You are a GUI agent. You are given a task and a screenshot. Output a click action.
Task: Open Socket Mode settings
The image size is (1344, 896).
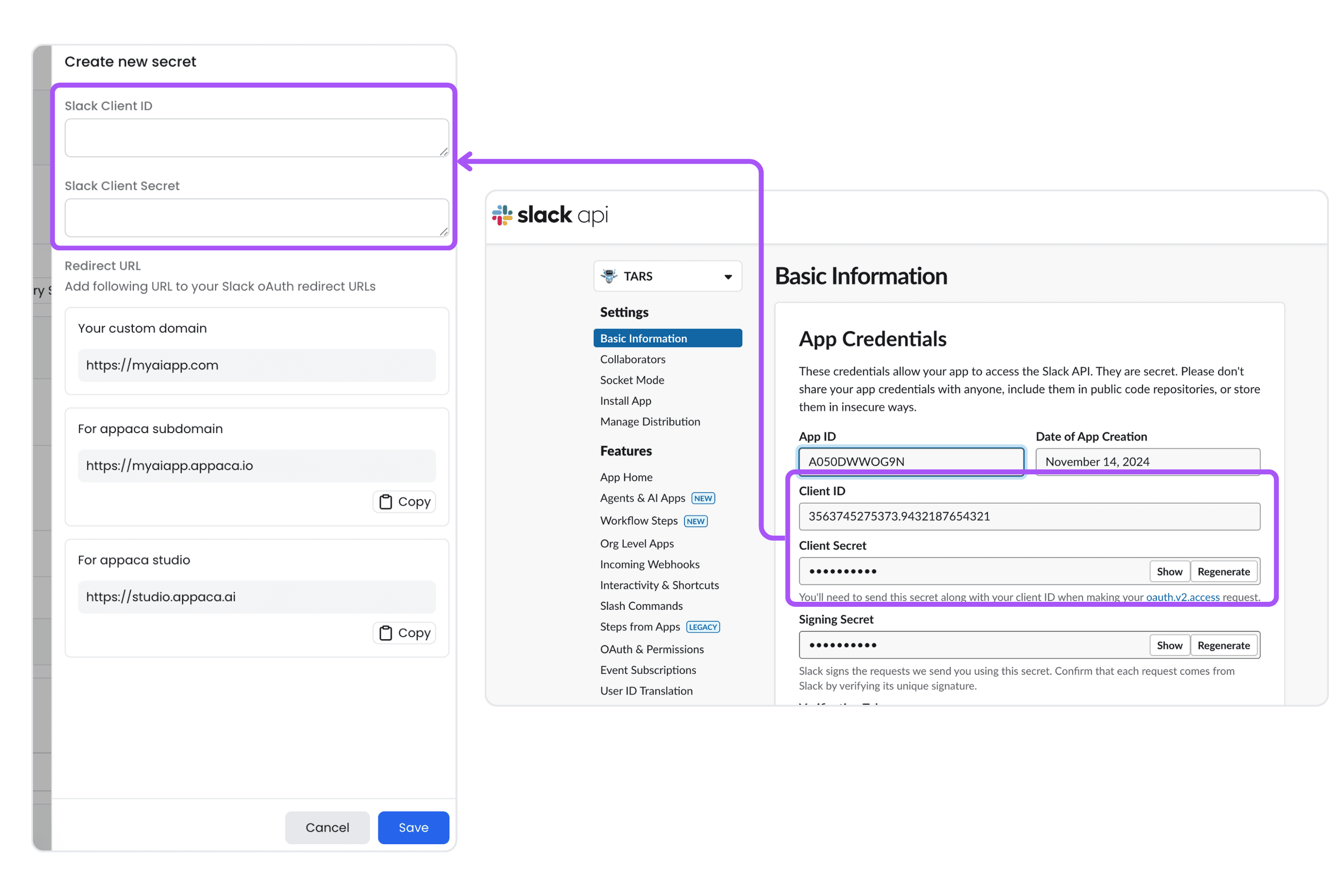[x=631, y=379]
